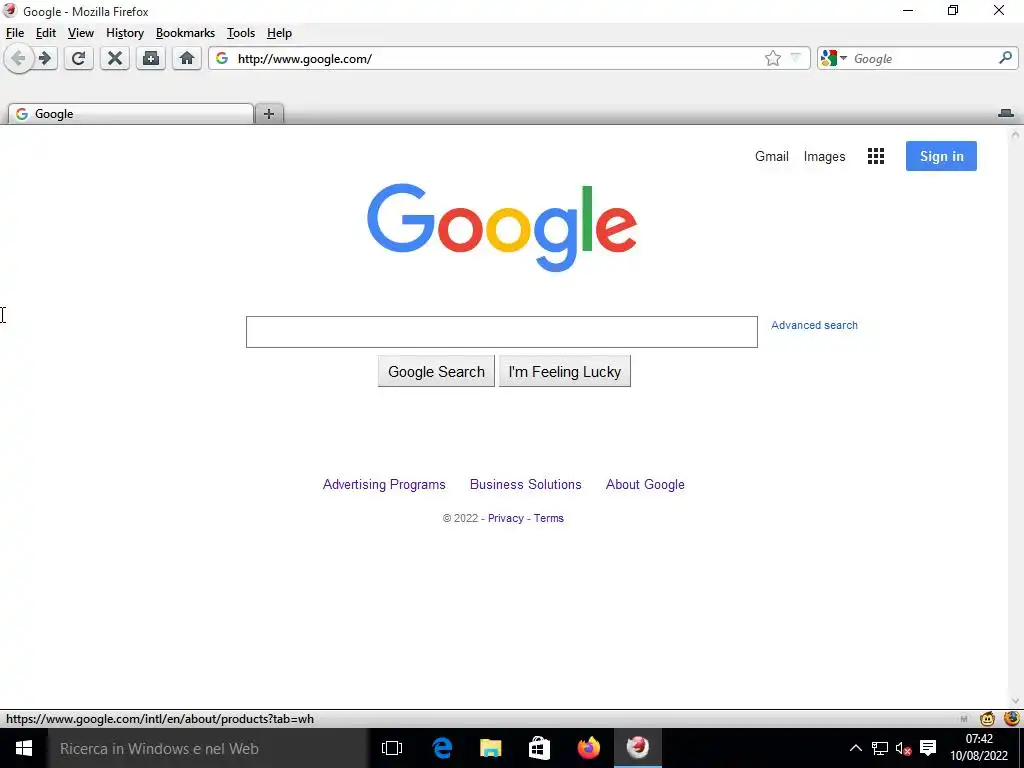Open the Edit menu

coord(46,33)
